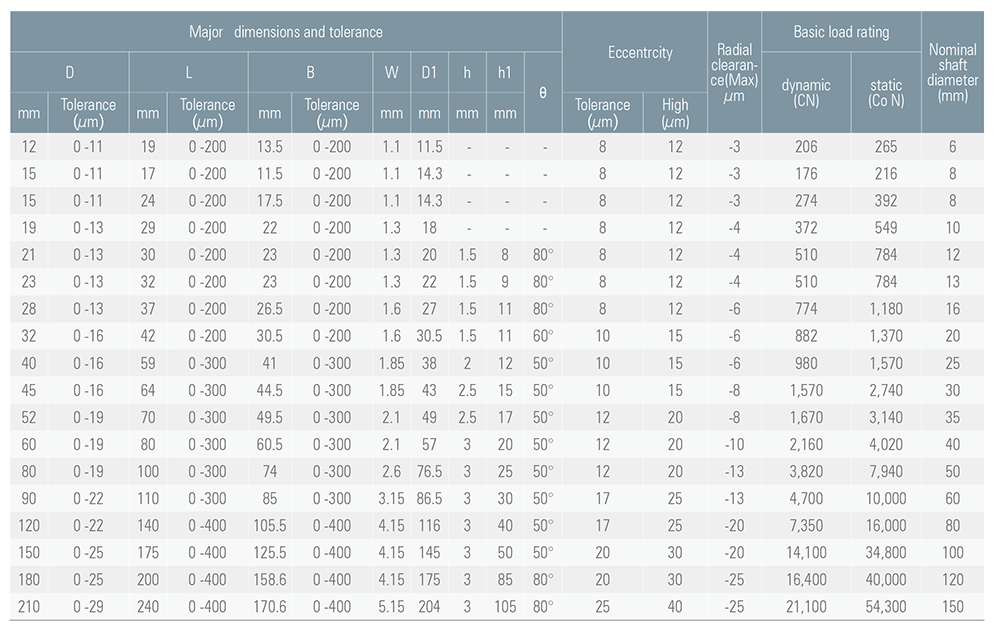Select the B dimension value 13.5
Viewport: 1000px width, 637px height.
coord(270,147)
